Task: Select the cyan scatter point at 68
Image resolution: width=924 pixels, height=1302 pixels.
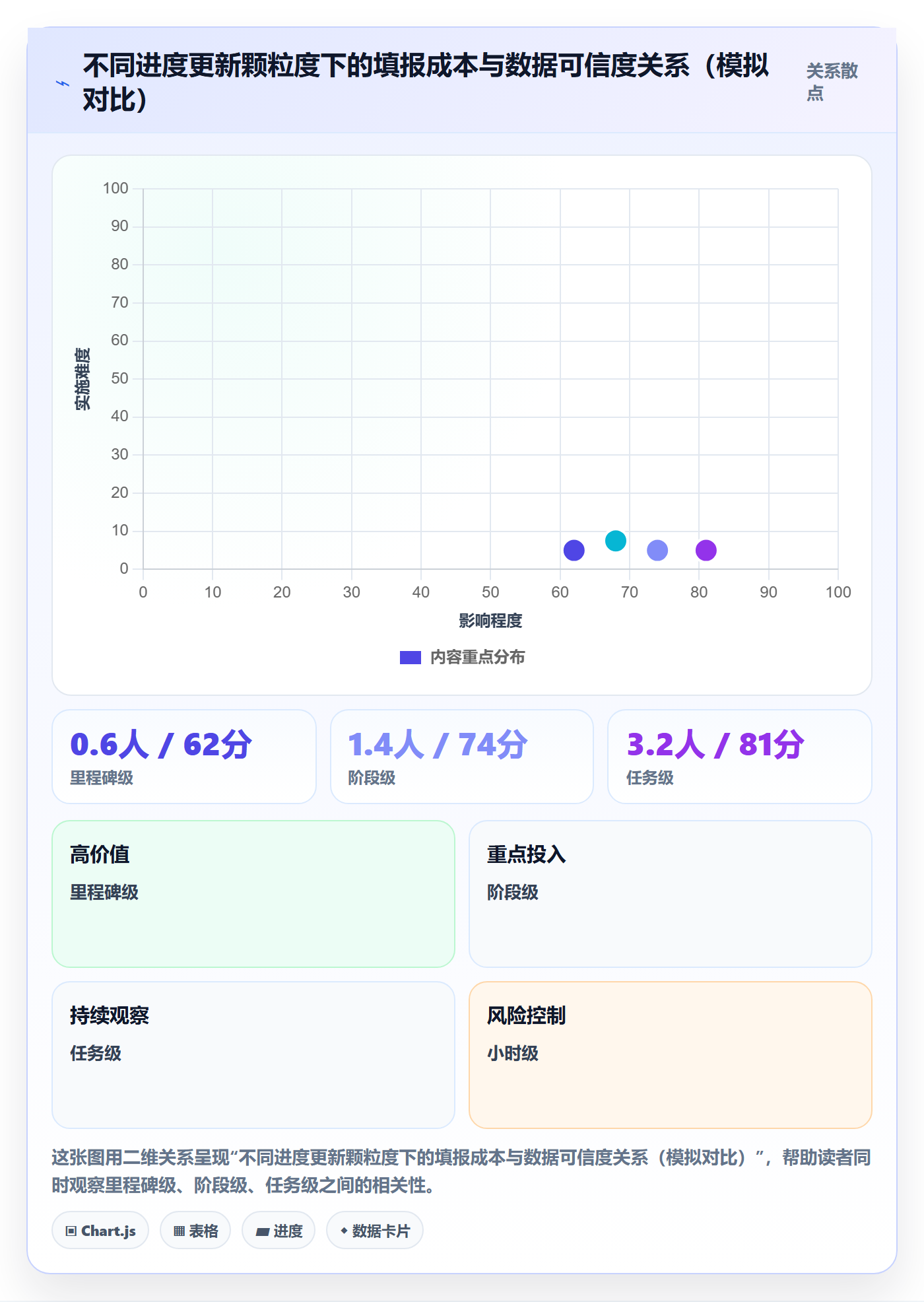Action: pyautogui.click(x=616, y=541)
